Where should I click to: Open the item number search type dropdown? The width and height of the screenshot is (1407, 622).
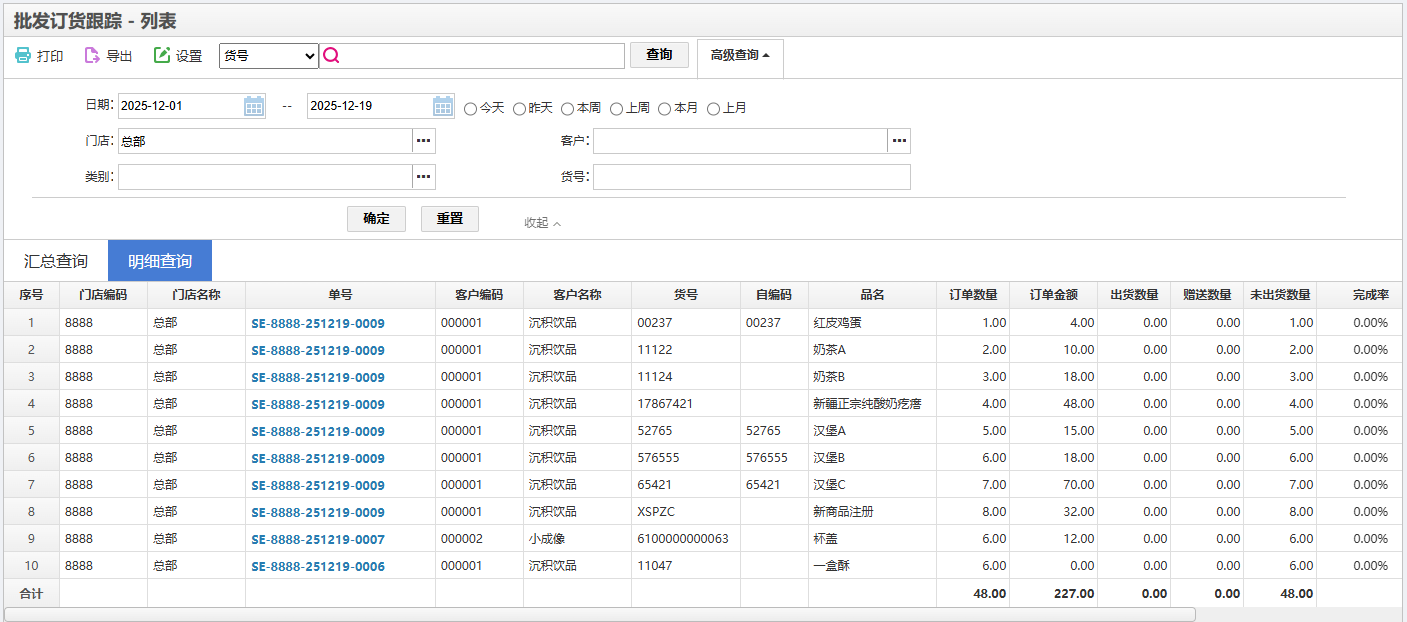pos(268,56)
